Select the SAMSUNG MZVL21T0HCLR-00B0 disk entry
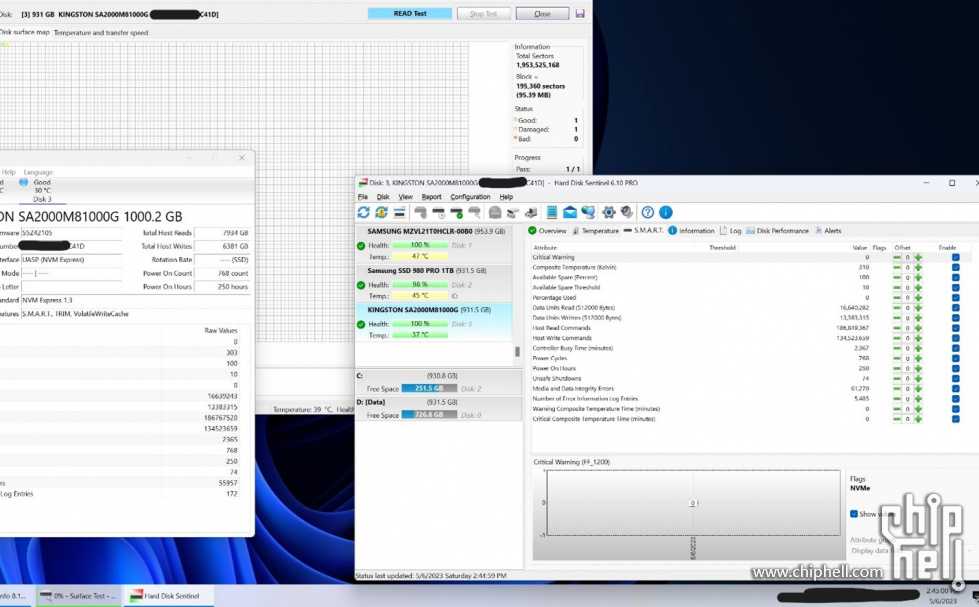The width and height of the screenshot is (979, 607). click(434, 244)
